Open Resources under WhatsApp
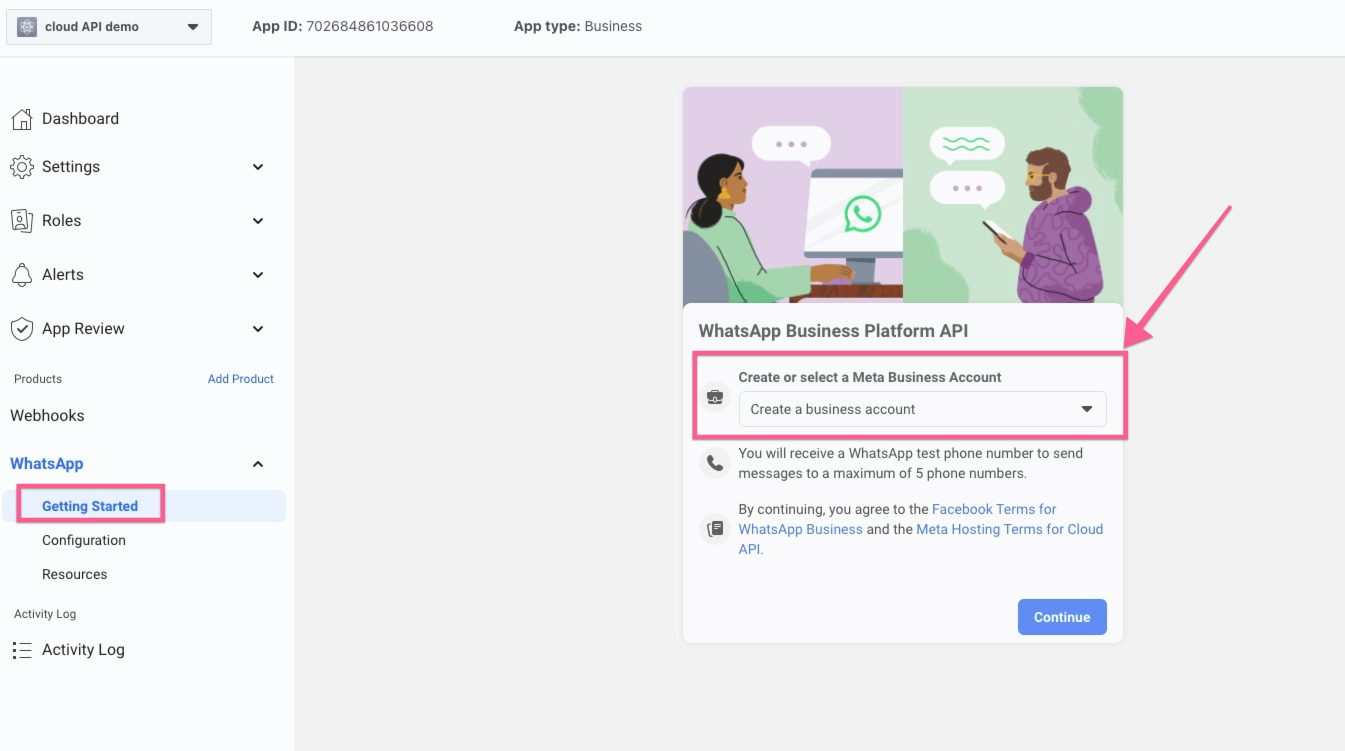Viewport: 1345px width, 751px height. click(74, 575)
